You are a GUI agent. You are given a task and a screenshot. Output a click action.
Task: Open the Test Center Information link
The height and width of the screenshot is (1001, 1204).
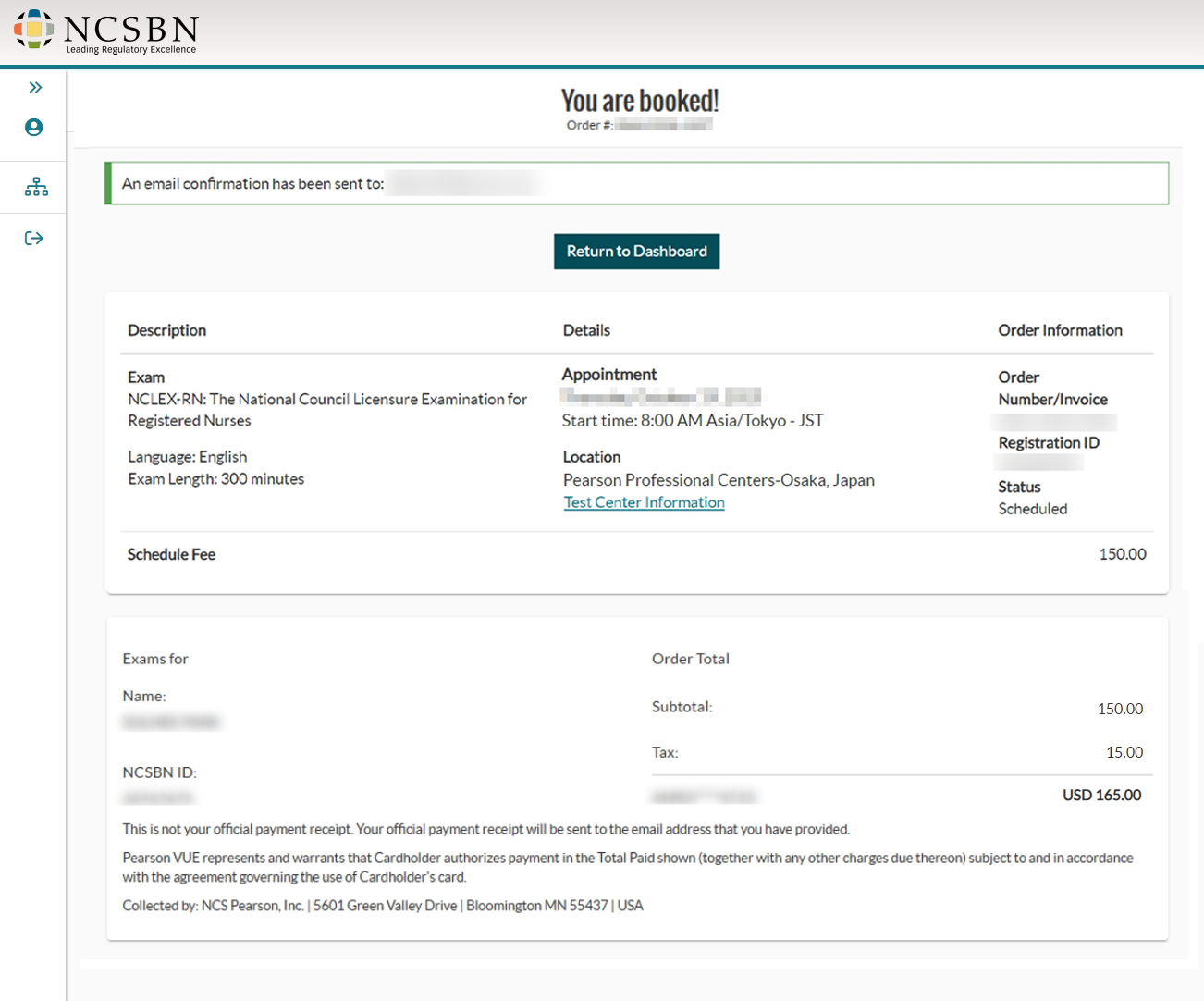pos(644,502)
